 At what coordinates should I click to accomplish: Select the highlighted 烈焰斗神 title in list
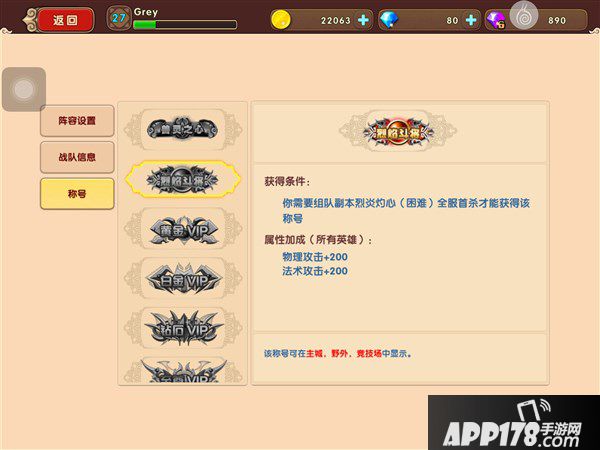(183, 179)
